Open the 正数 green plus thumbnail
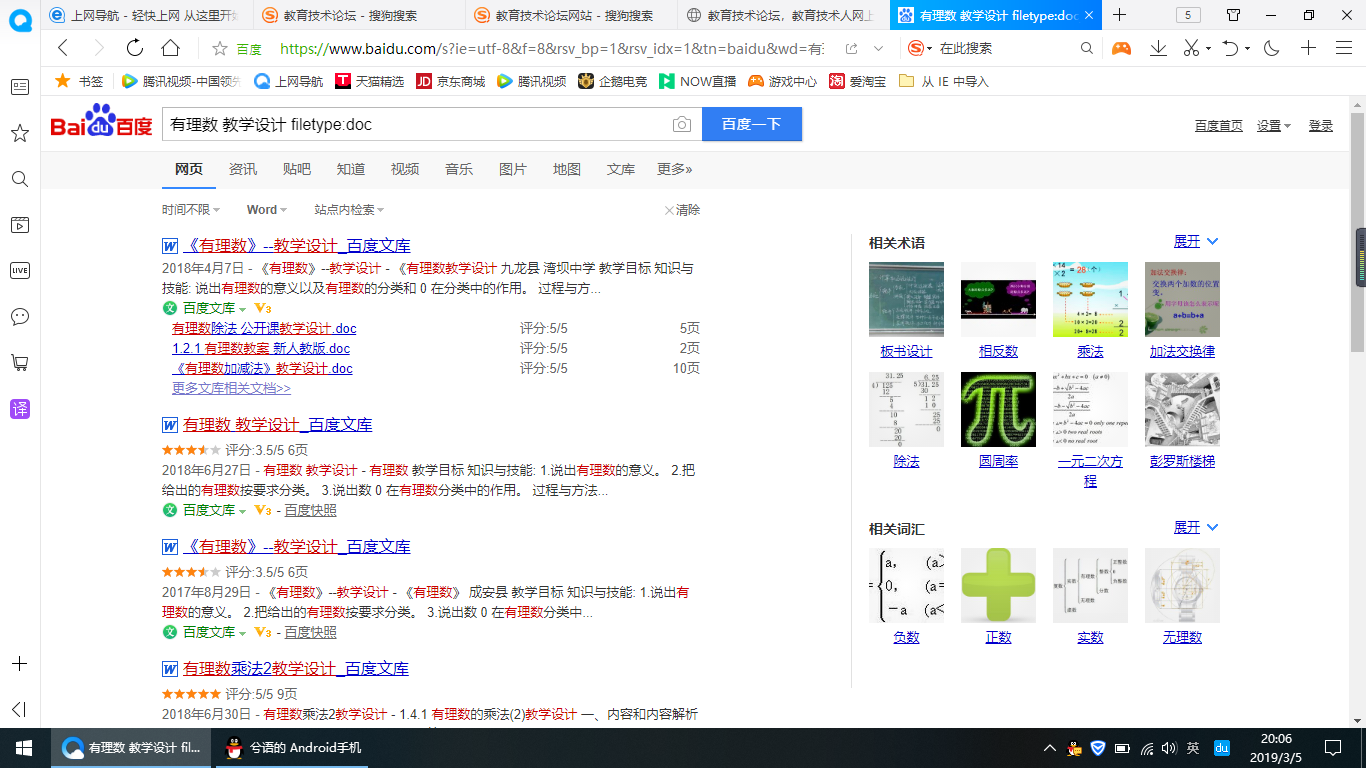This screenshot has width=1366, height=768. tap(998, 585)
